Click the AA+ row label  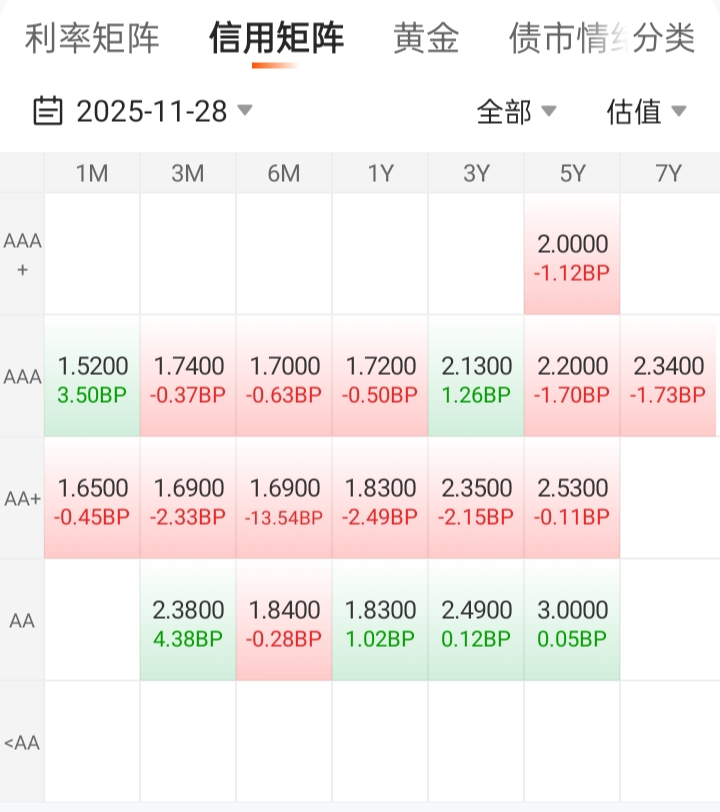(x=22, y=499)
